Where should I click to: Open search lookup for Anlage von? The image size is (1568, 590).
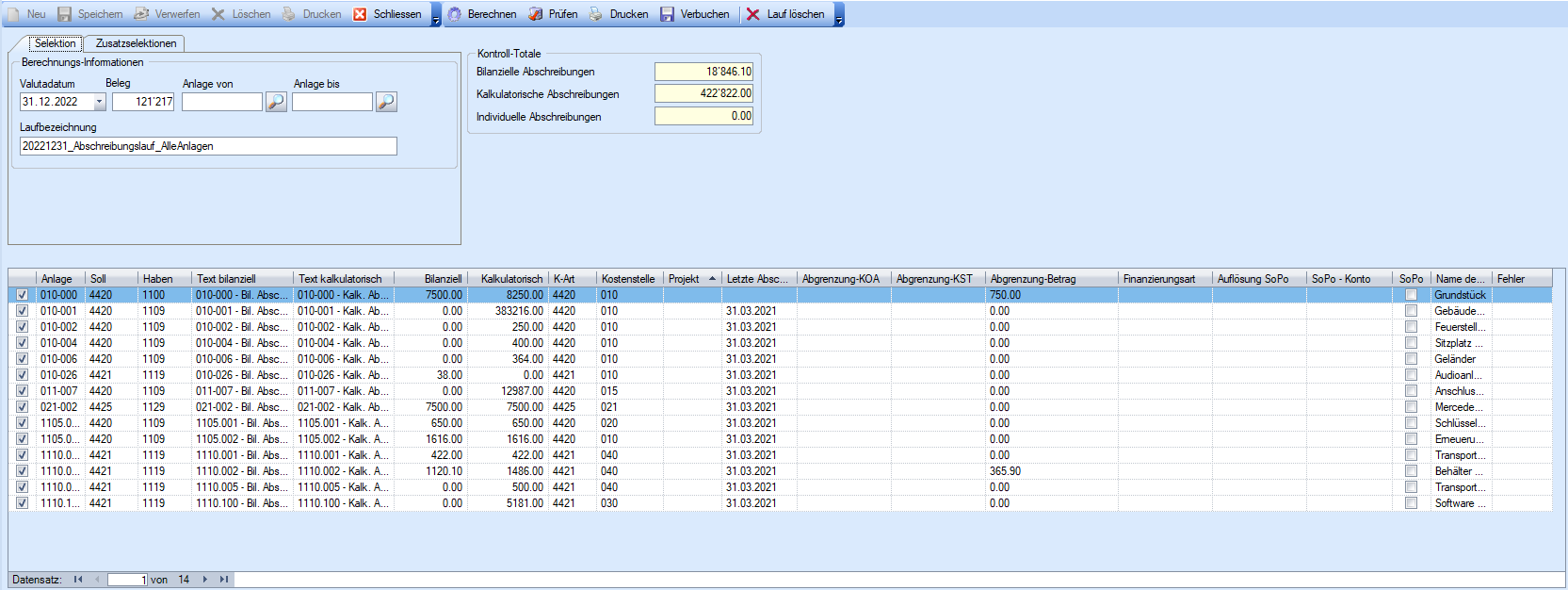tap(276, 102)
